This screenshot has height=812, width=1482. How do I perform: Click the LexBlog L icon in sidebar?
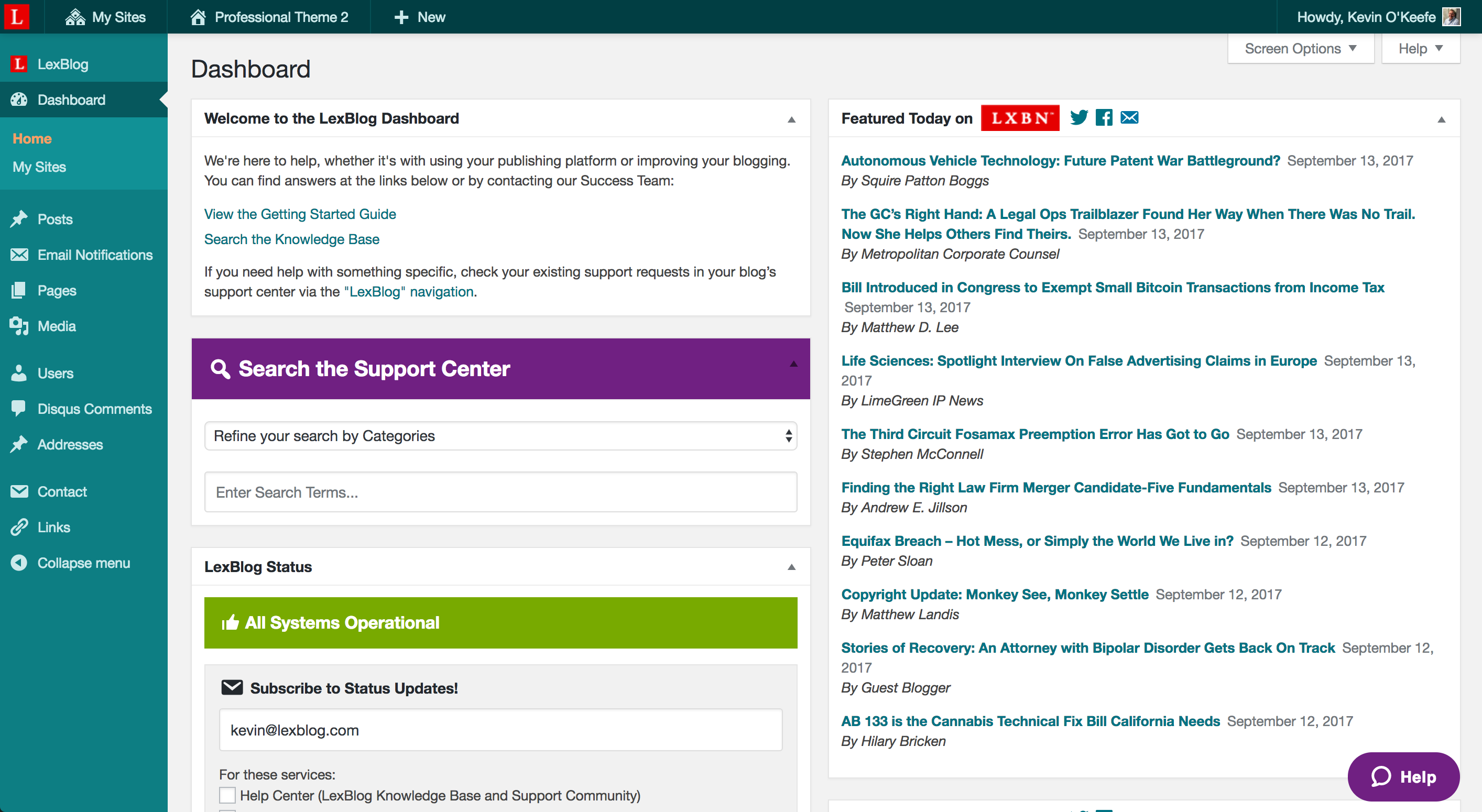point(19,64)
